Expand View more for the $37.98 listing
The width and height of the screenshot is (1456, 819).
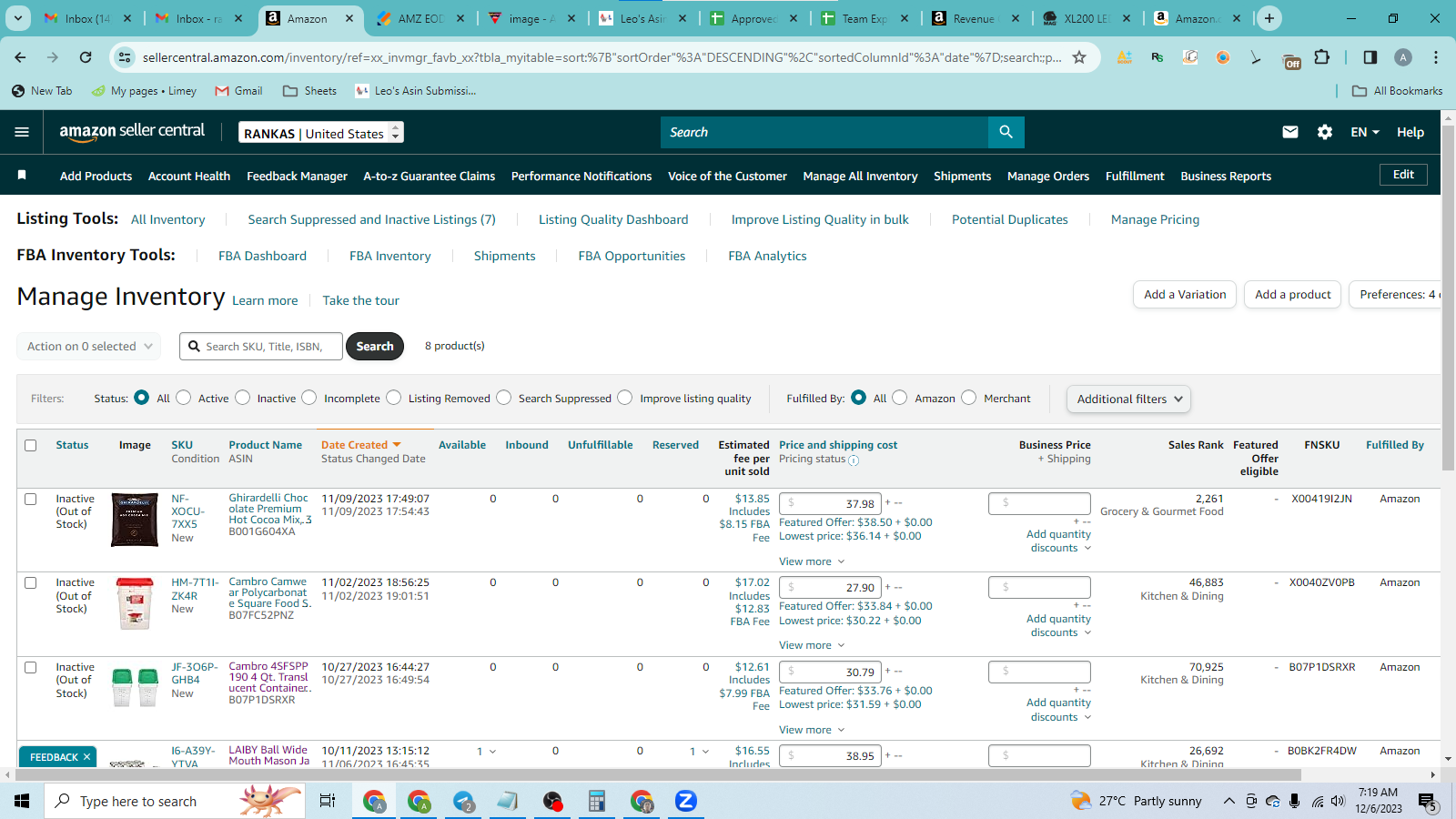(812, 561)
